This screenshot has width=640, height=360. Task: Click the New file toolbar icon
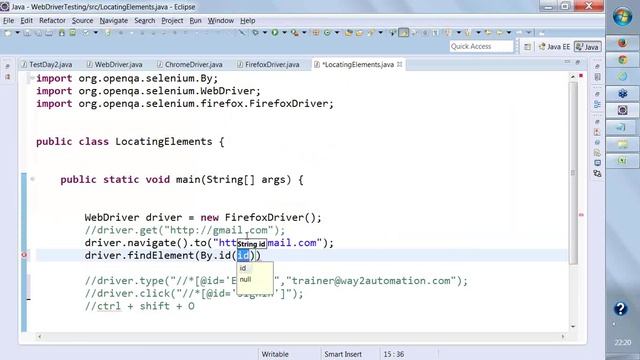tap(7, 33)
